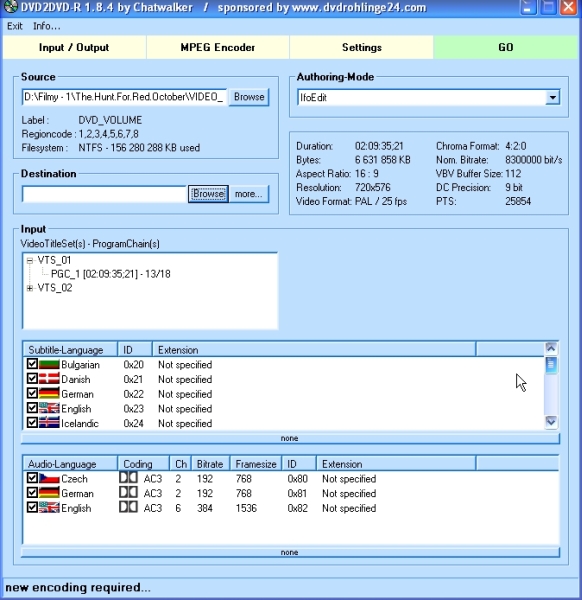Select the VTS_01 tree item label

tap(54, 261)
